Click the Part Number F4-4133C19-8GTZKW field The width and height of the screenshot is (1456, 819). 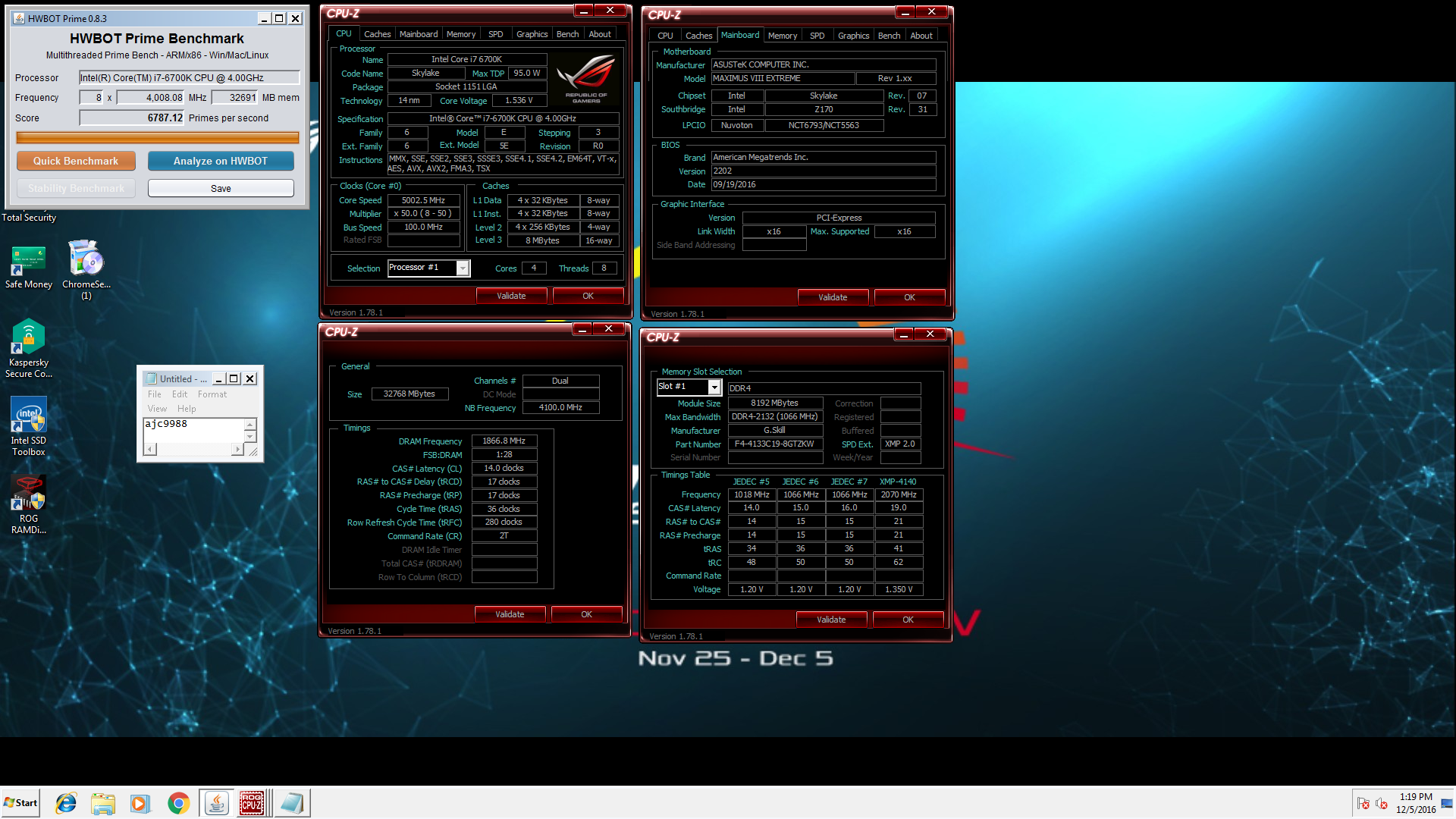click(775, 444)
